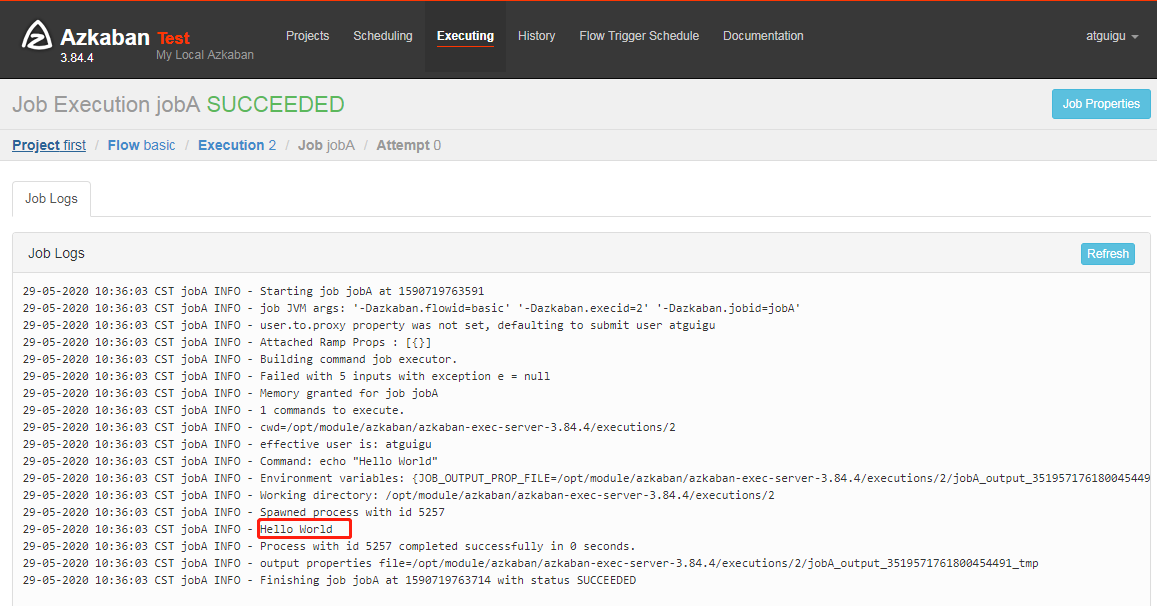Click the red Test label
This screenshot has height=606, width=1157.
tap(173, 38)
